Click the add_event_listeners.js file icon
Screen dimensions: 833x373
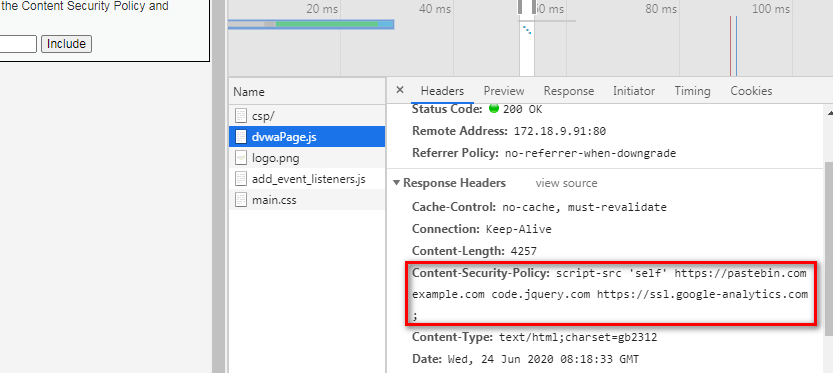pos(241,179)
